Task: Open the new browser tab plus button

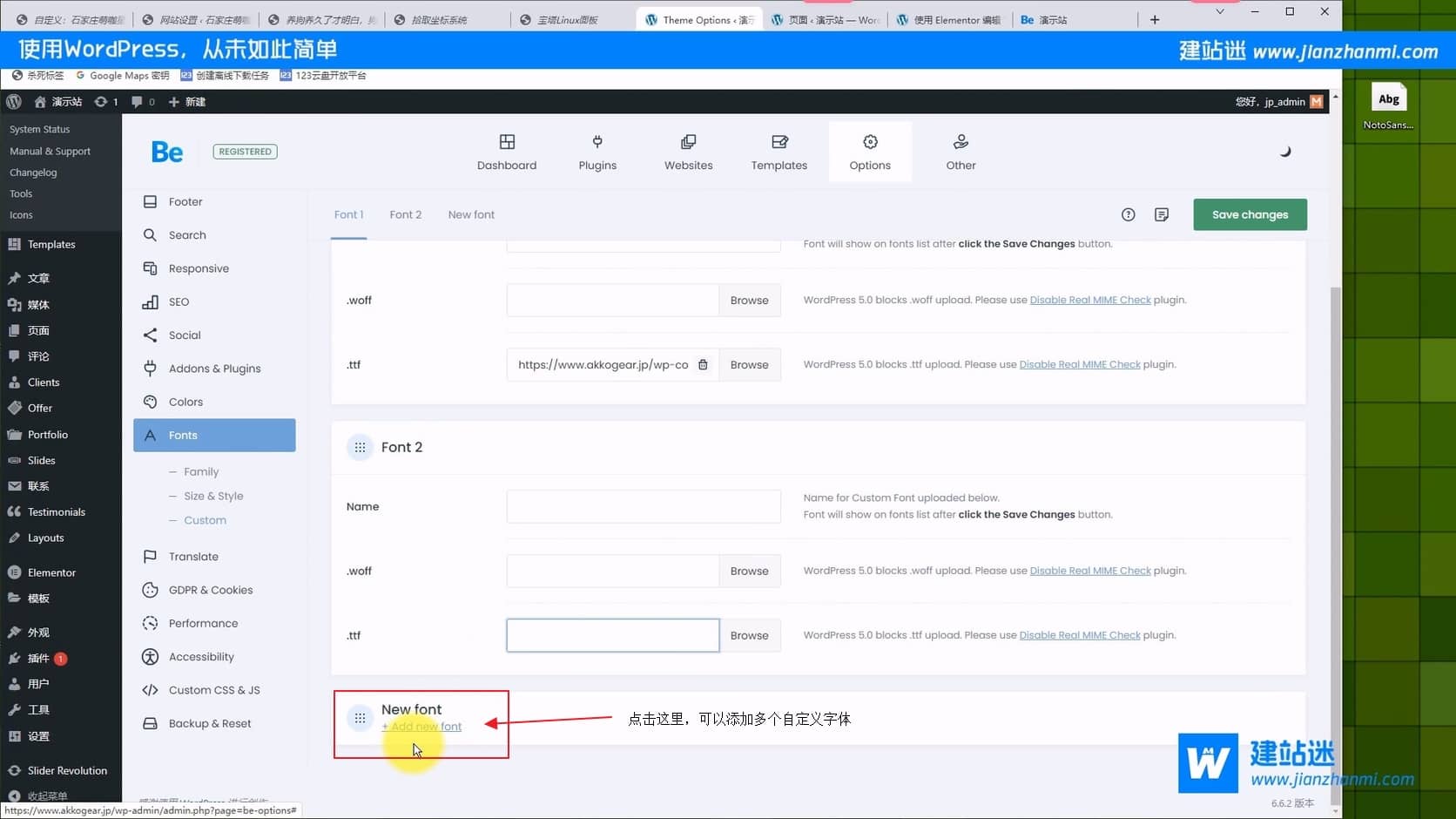Action: click(1154, 19)
